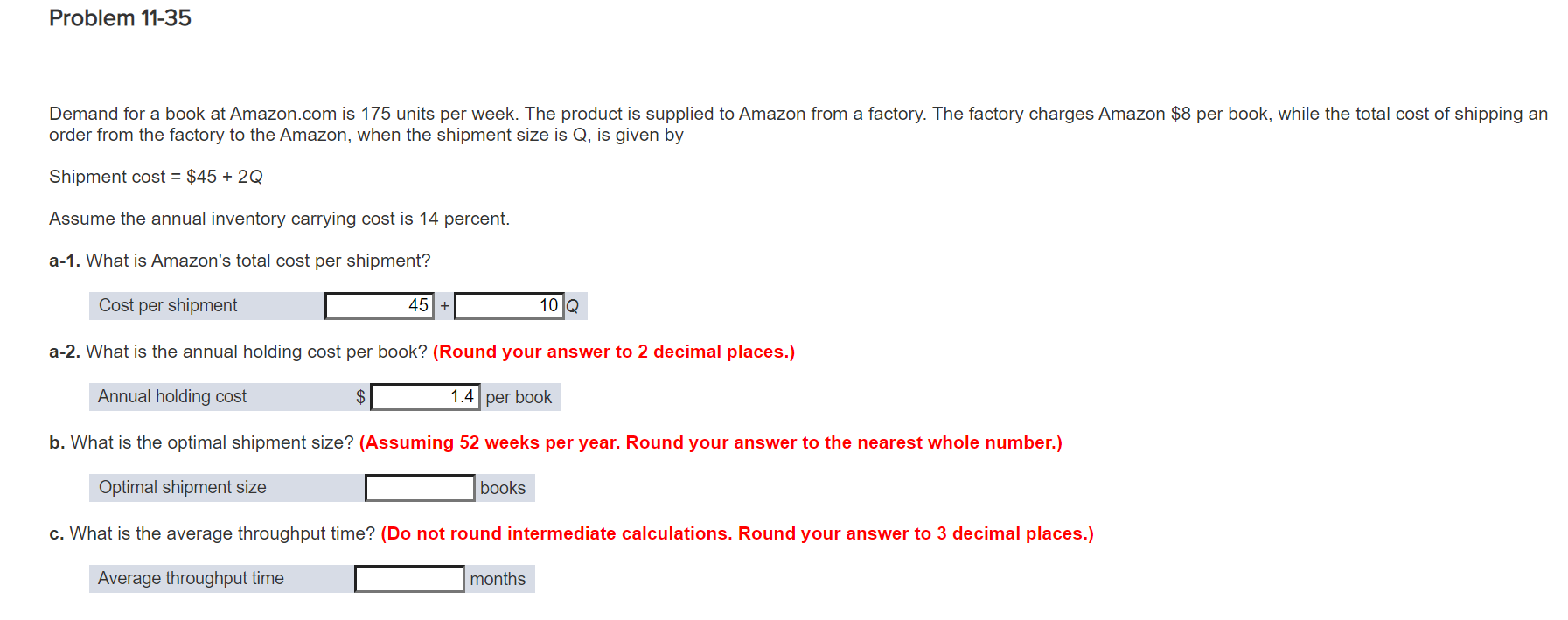Image resolution: width=1568 pixels, height=620 pixels.
Task: Click the dollar sign before the holding cost field
Action: pyautogui.click(x=359, y=396)
